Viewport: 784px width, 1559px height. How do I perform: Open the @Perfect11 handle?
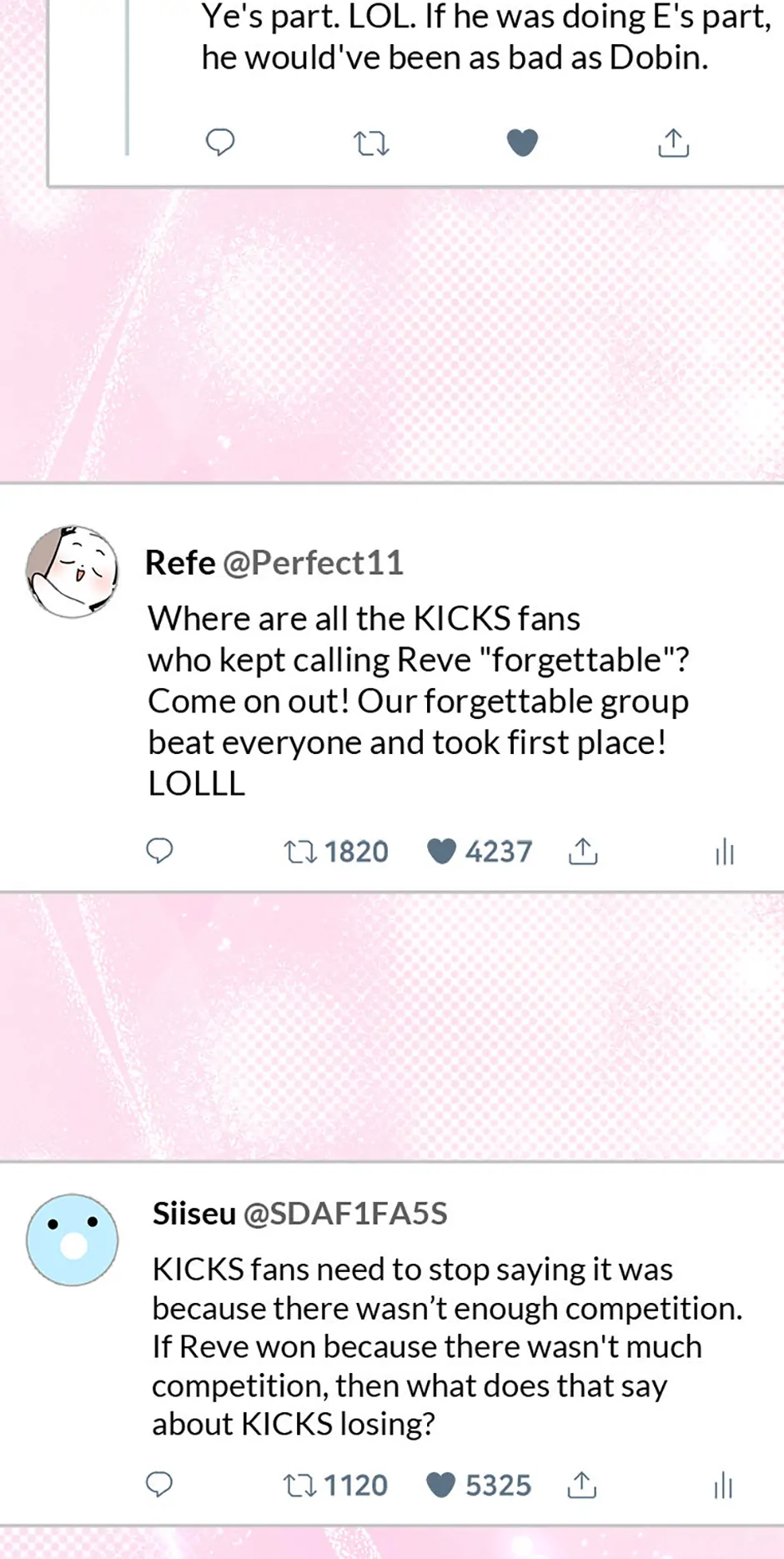pos(313,563)
